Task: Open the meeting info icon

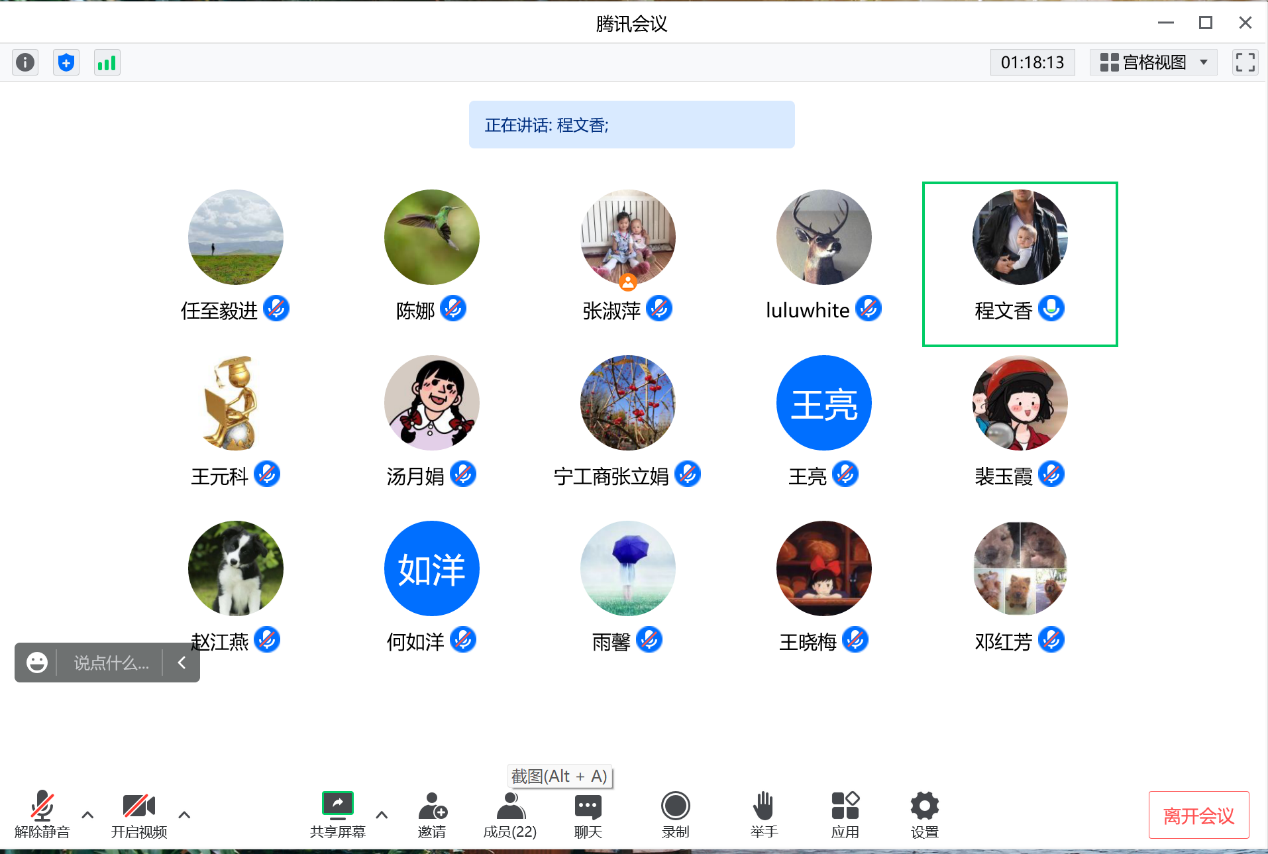Action: (25, 63)
